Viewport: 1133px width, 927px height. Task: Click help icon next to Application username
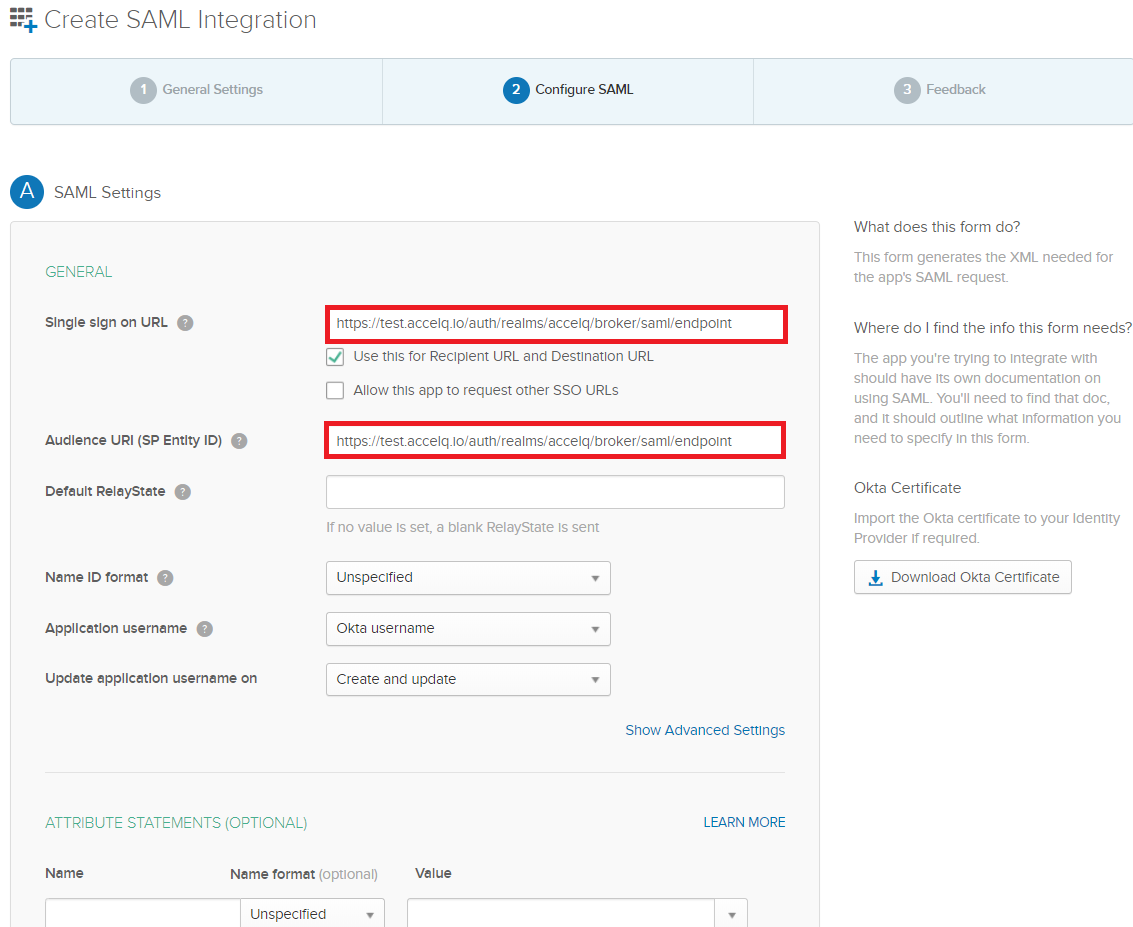coord(205,629)
